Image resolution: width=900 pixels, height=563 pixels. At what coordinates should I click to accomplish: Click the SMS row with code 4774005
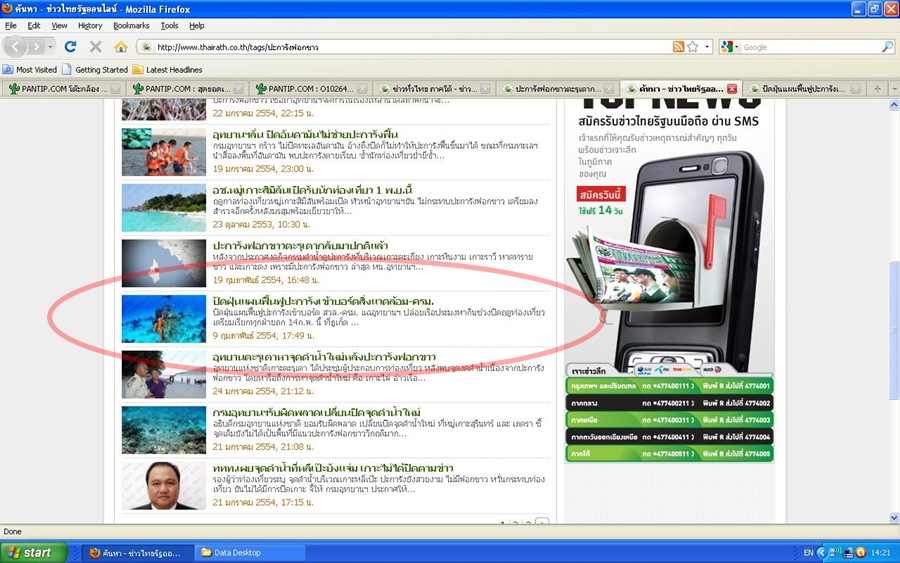669,453
